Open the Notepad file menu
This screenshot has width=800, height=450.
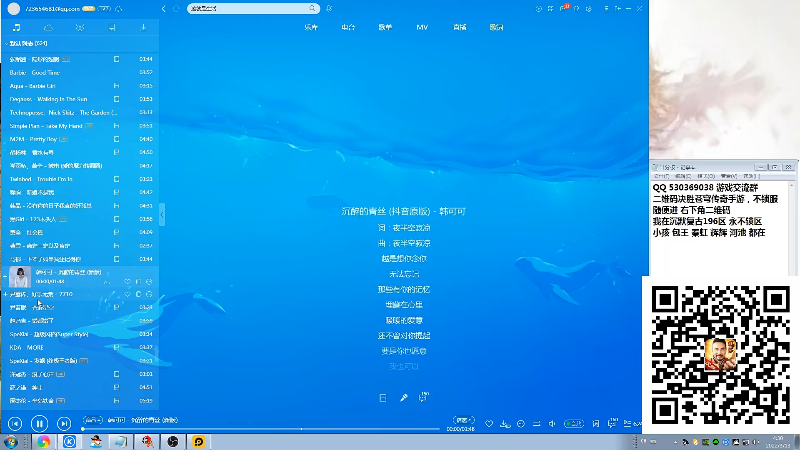[x=662, y=176]
